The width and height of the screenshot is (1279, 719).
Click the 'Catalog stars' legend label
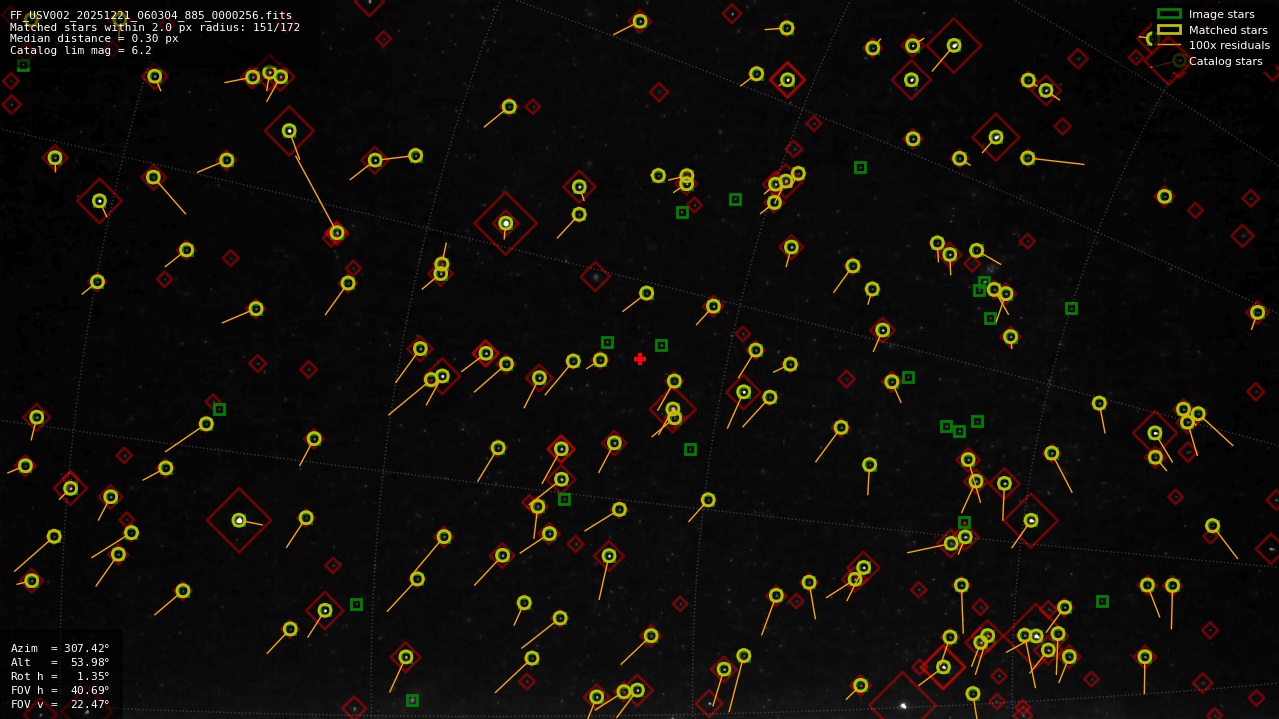click(1225, 61)
